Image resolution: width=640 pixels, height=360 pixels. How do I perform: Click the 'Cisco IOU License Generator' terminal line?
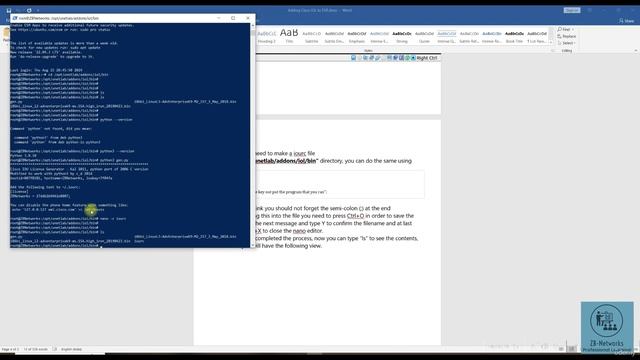[79, 169]
